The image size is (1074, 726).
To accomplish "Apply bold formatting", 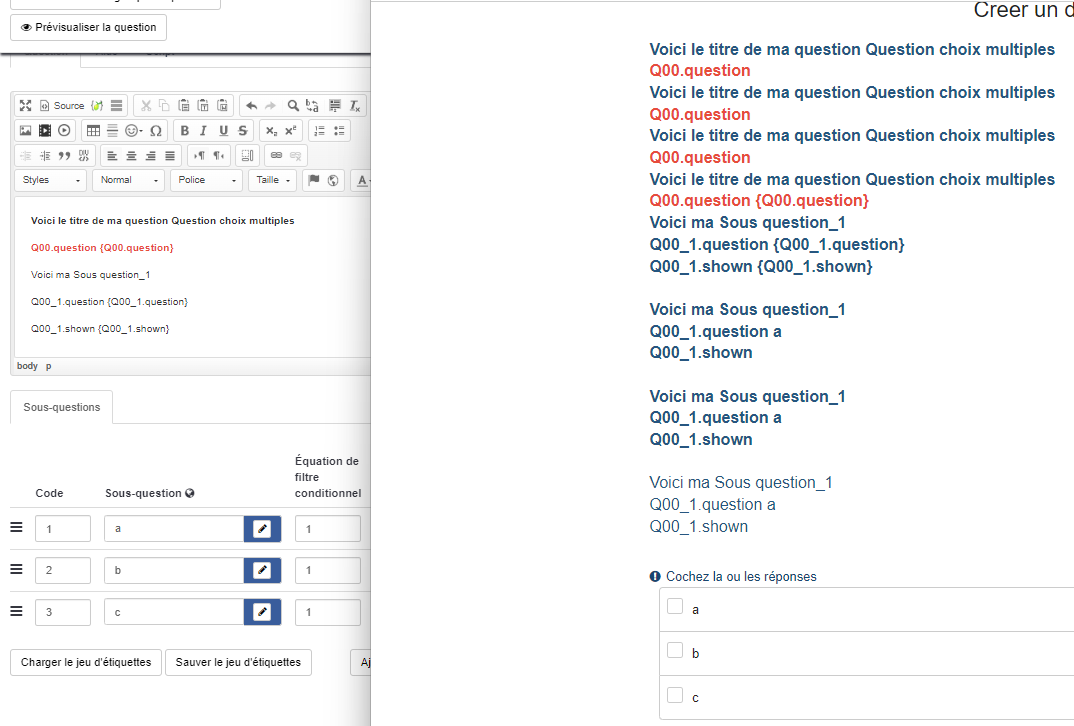I will [x=185, y=130].
